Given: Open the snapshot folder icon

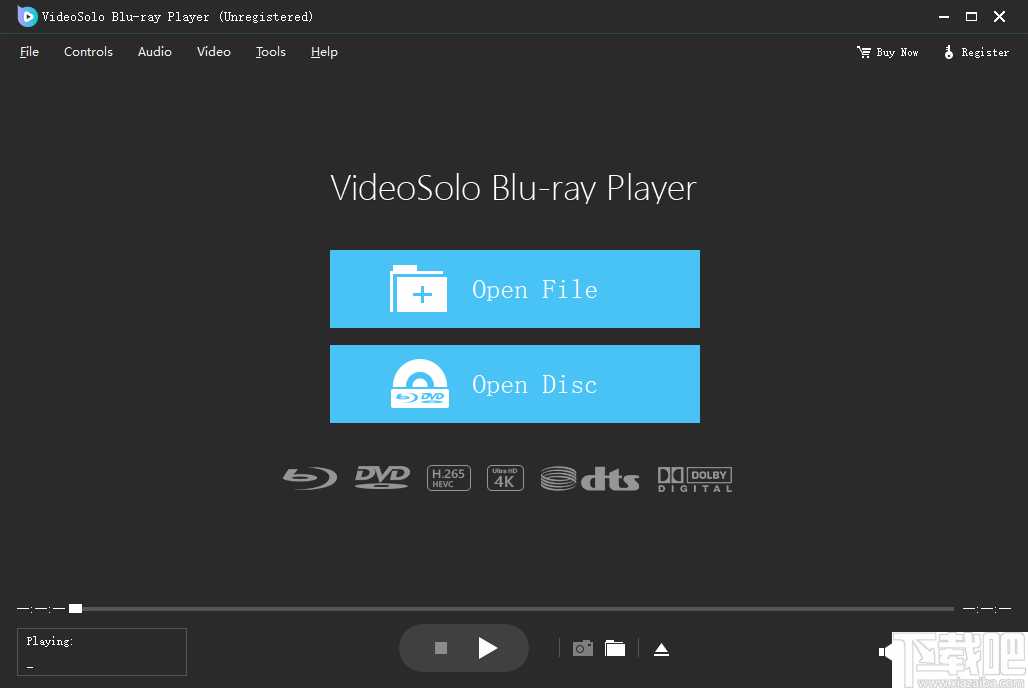Looking at the screenshot, I should pyautogui.click(x=615, y=648).
